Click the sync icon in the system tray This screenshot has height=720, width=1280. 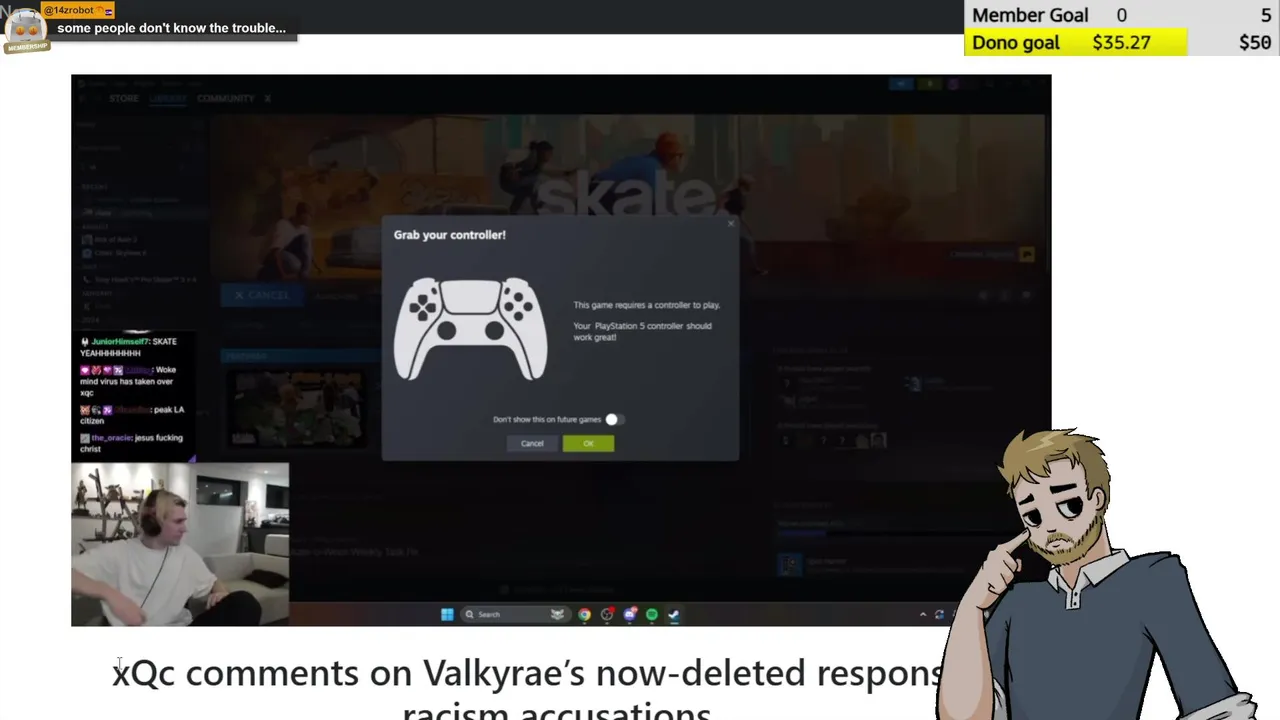click(939, 614)
